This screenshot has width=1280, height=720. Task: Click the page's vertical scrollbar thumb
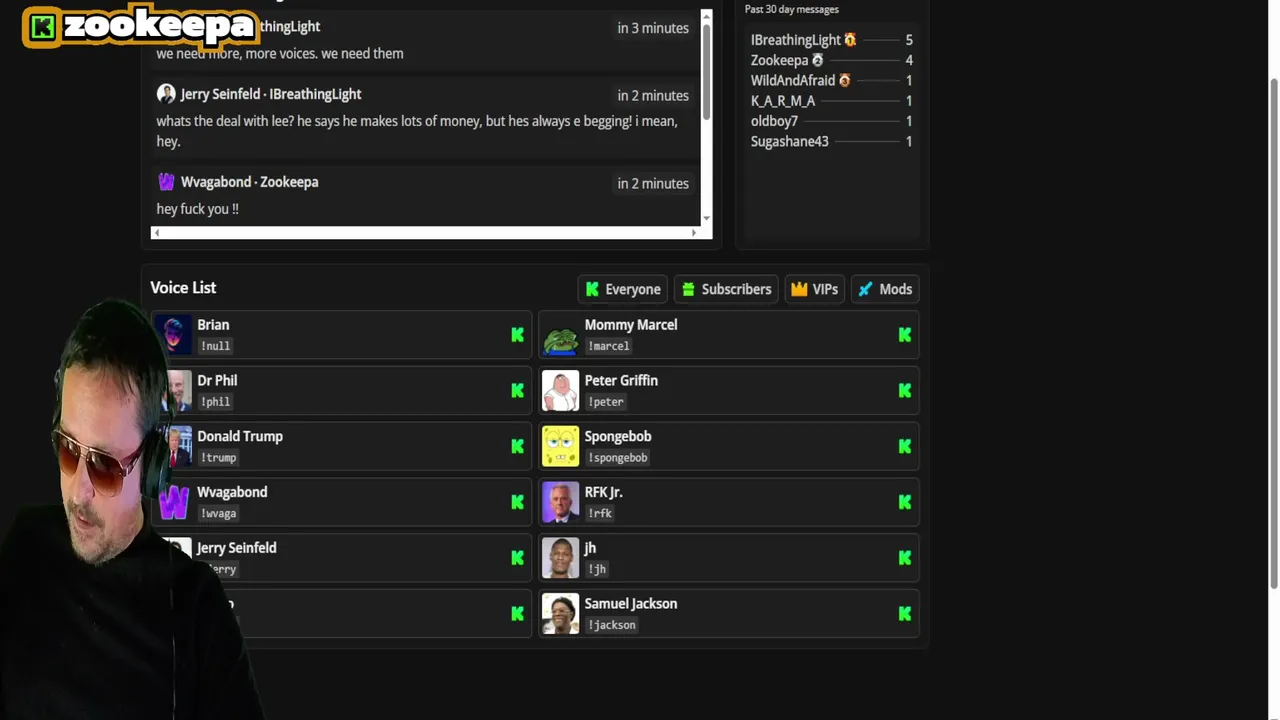click(1273, 334)
